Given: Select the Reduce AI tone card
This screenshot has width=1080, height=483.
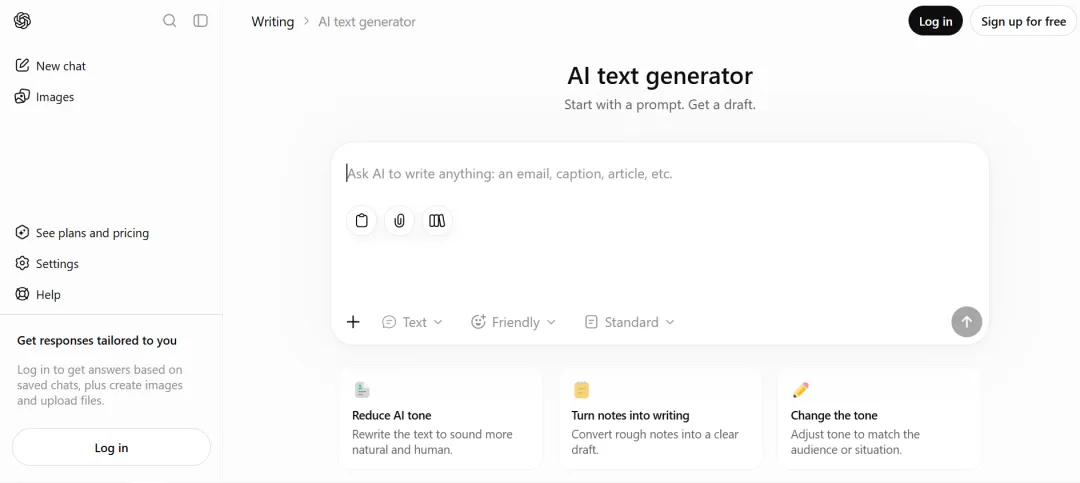Looking at the screenshot, I should click(441, 419).
